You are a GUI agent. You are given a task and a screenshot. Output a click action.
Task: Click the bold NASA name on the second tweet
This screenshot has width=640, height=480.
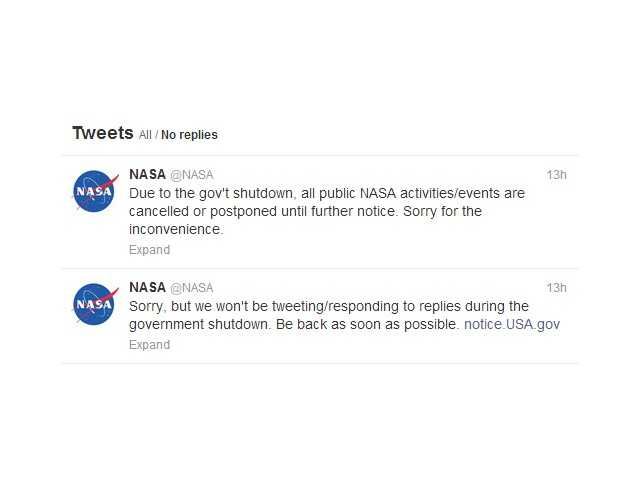(x=147, y=287)
